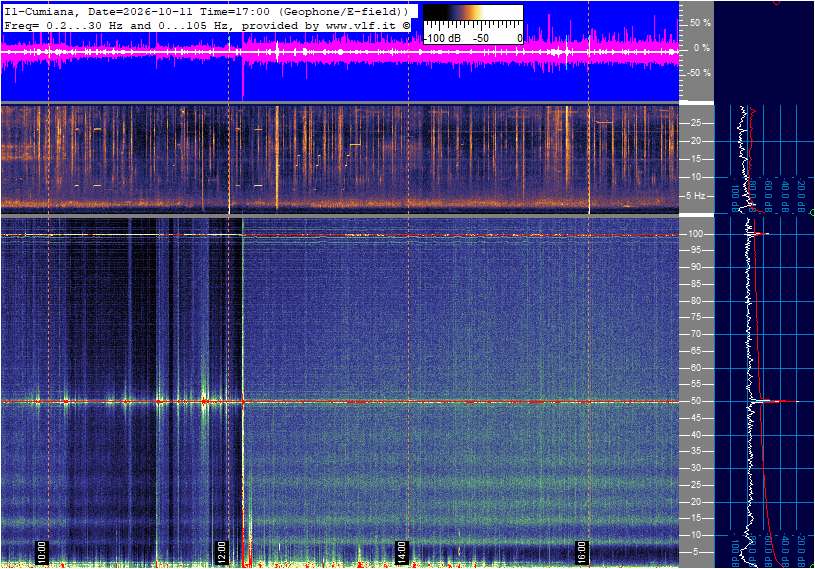Click the '40' frequency axis label
Image resolution: width=815 pixels, height=569 pixels.
coord(695,435)
